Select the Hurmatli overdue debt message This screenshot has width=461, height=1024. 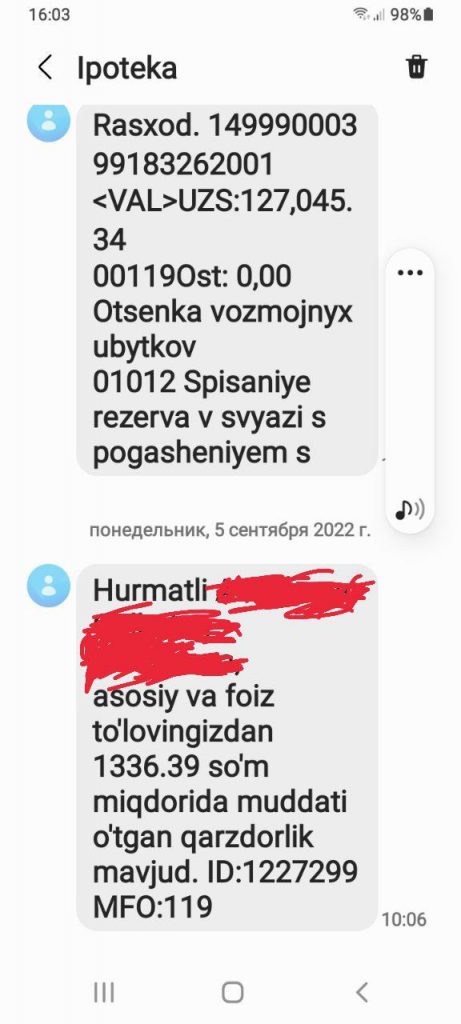coord(227,747)
